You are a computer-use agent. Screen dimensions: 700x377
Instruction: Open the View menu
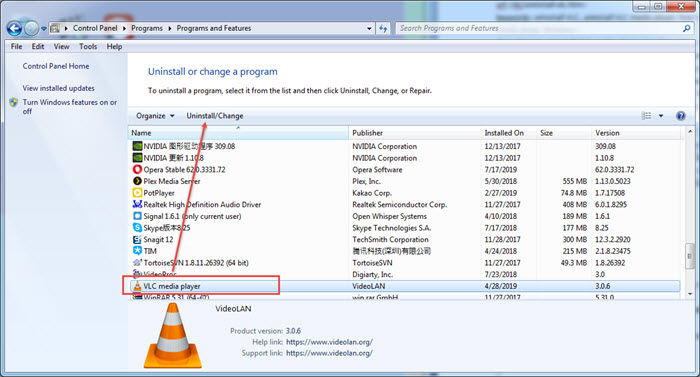(62, 46)
